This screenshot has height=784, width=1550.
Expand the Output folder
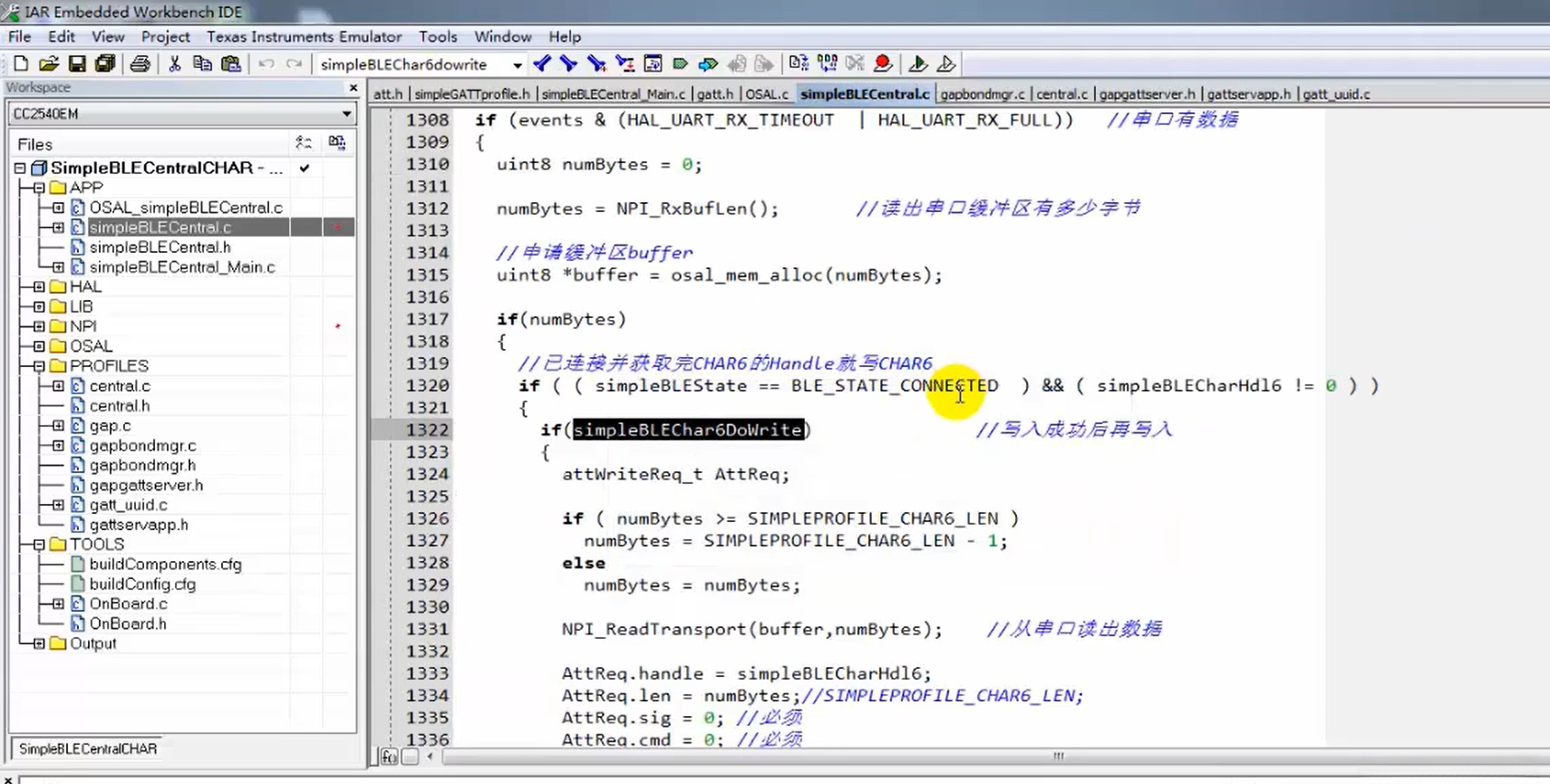tap(39, 644)
